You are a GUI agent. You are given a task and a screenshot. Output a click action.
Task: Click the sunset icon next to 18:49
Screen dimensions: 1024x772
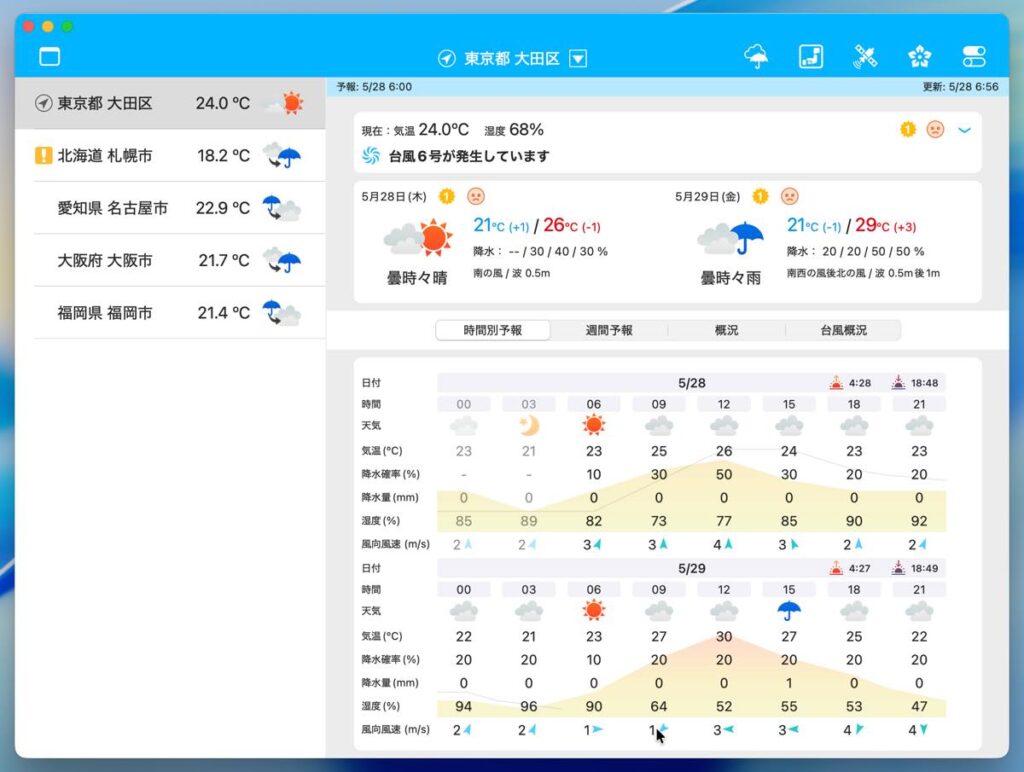(x=899, y=568)
